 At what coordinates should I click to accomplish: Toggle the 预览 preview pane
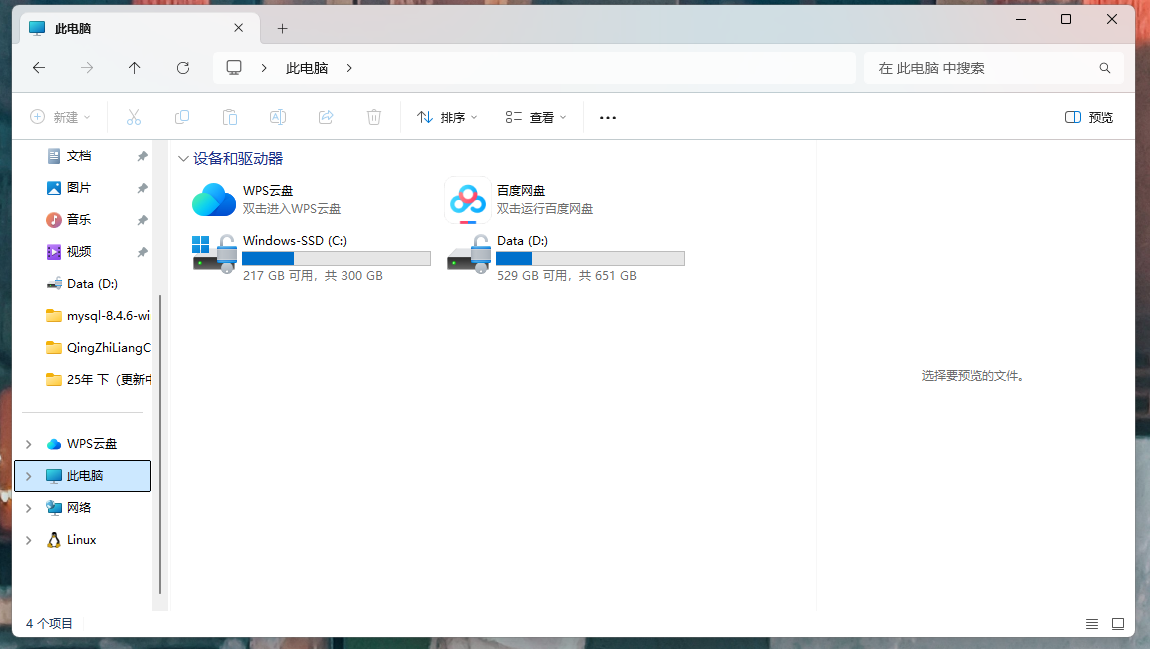(1088, 117)
